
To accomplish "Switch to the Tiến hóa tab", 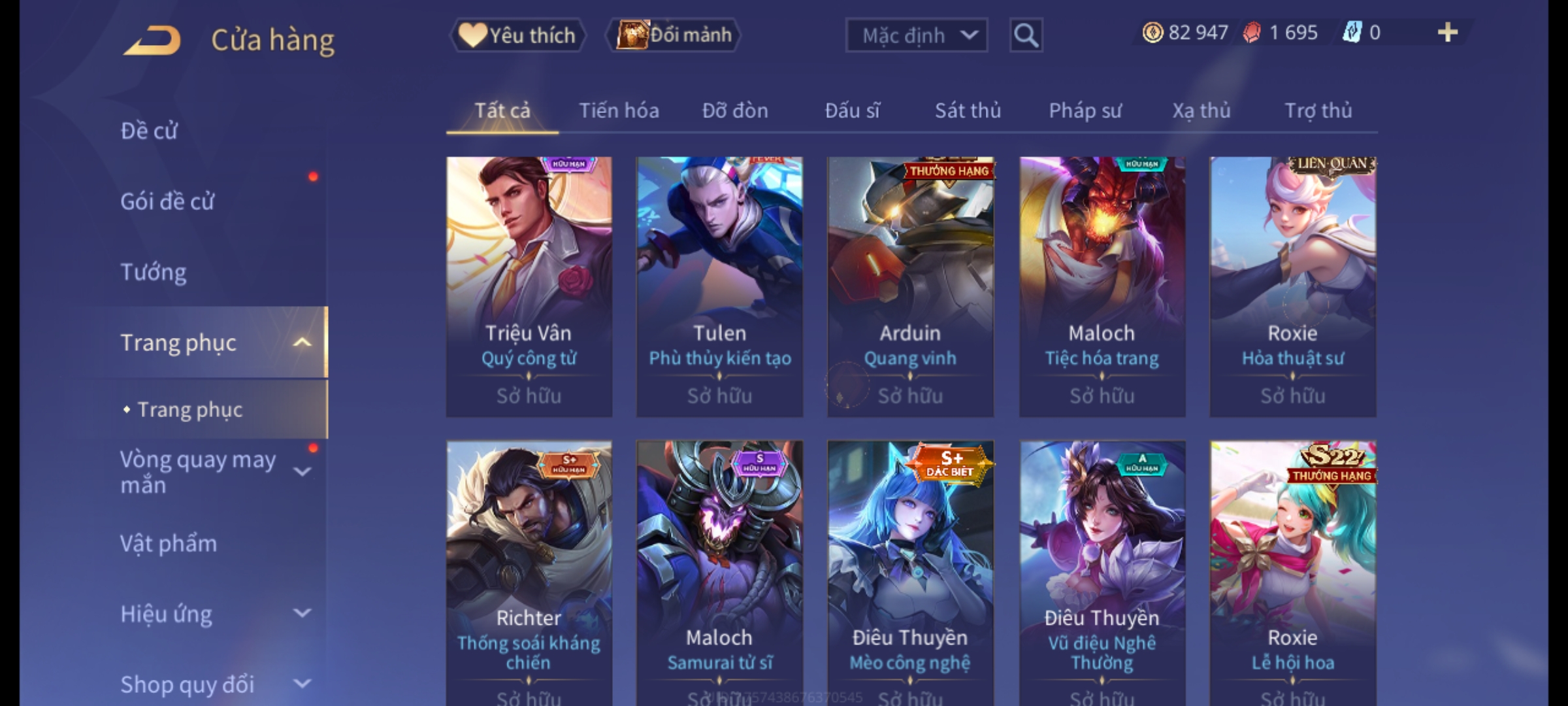I will 619,110.
